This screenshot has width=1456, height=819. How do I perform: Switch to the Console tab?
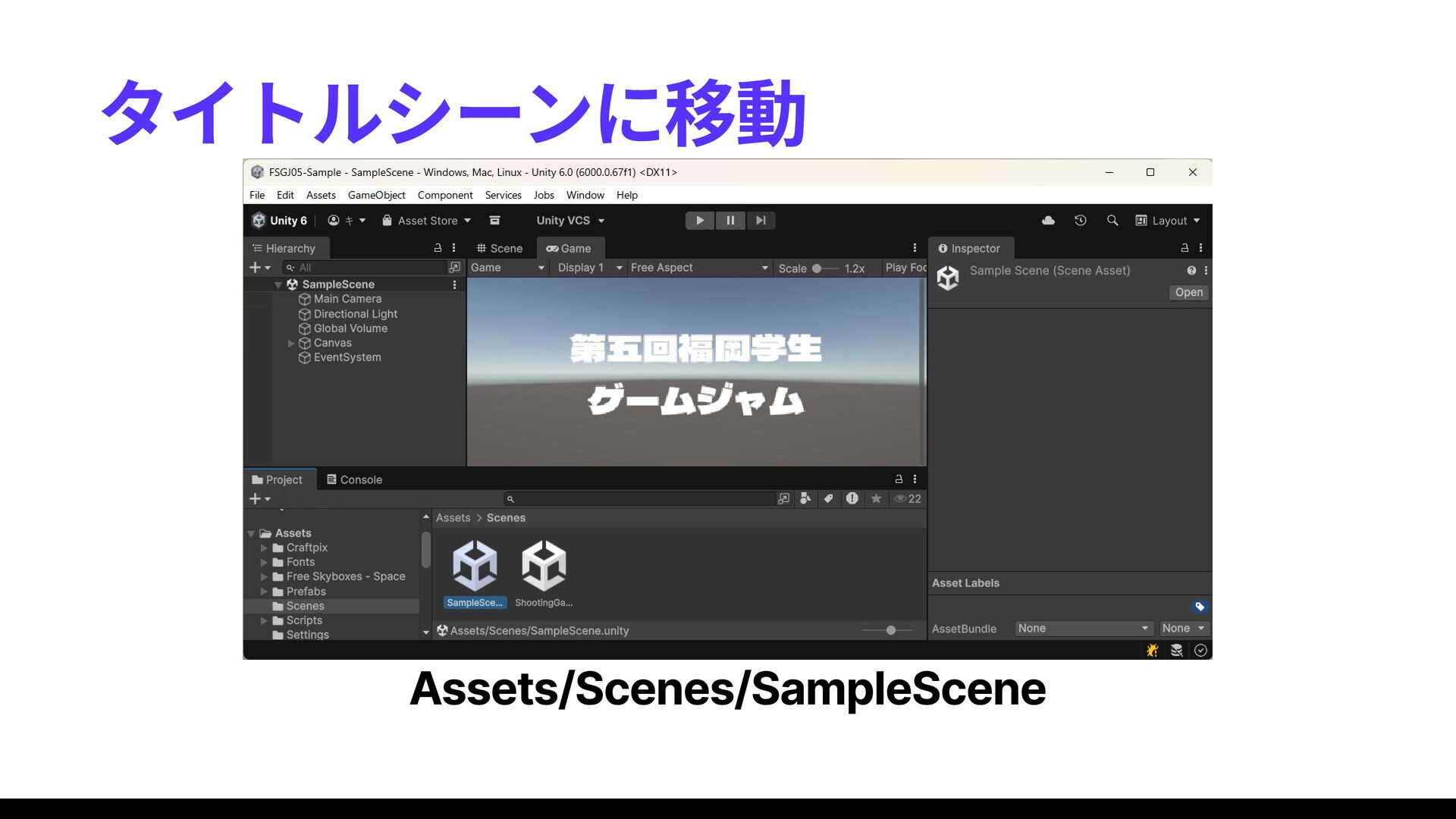(x=354, y=480)
